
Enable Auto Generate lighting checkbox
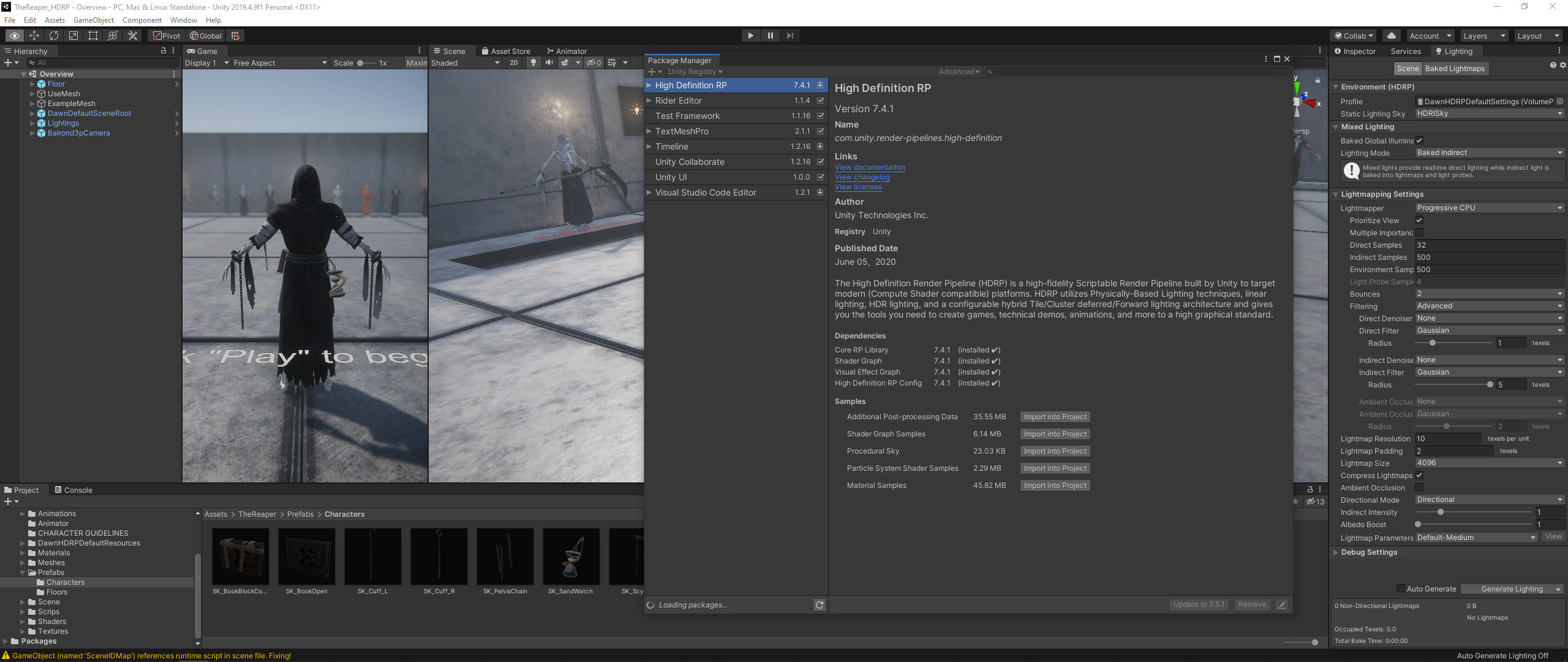pyautogui.click(x=1400, y=588)
